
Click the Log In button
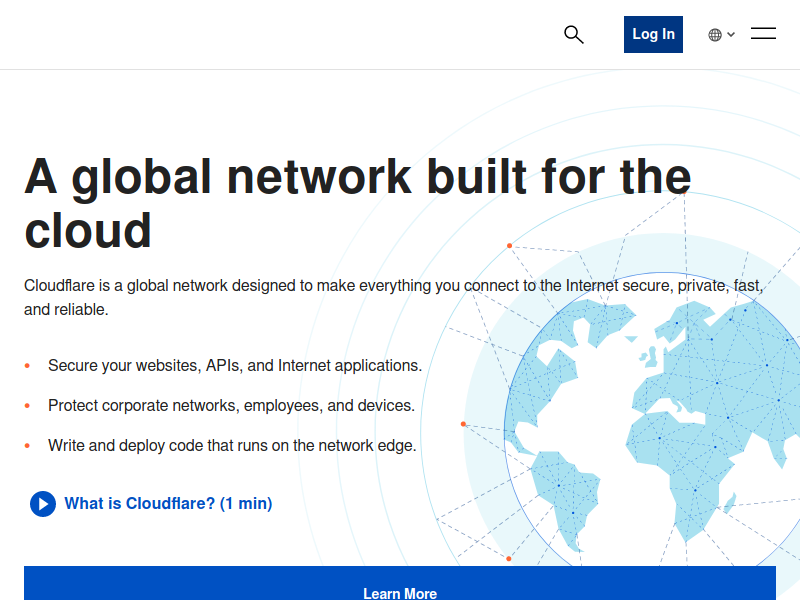653,34
